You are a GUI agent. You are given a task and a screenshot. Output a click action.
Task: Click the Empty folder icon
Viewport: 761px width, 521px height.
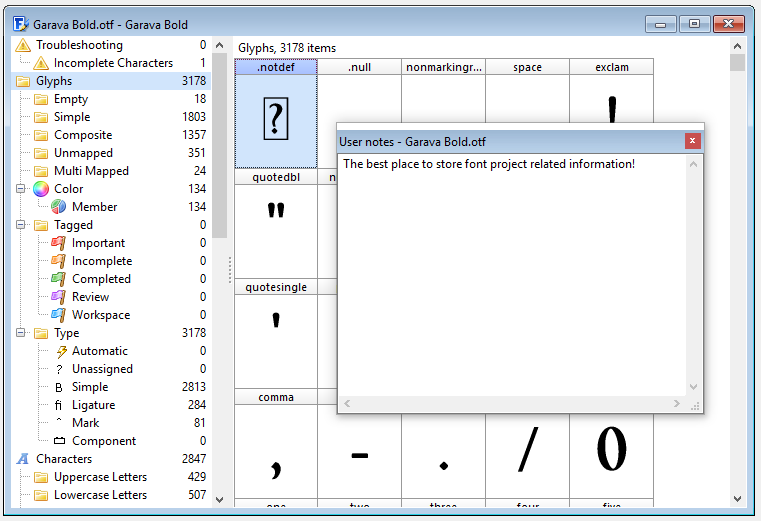(x=41, y=99)
